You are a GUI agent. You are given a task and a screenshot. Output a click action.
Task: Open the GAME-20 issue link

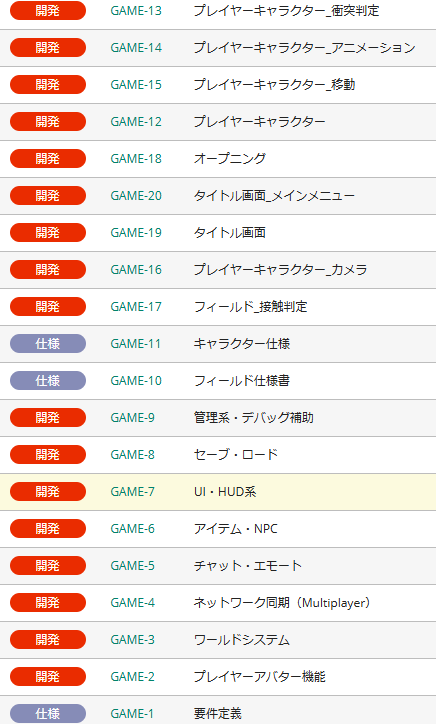(x=136, y=196)
